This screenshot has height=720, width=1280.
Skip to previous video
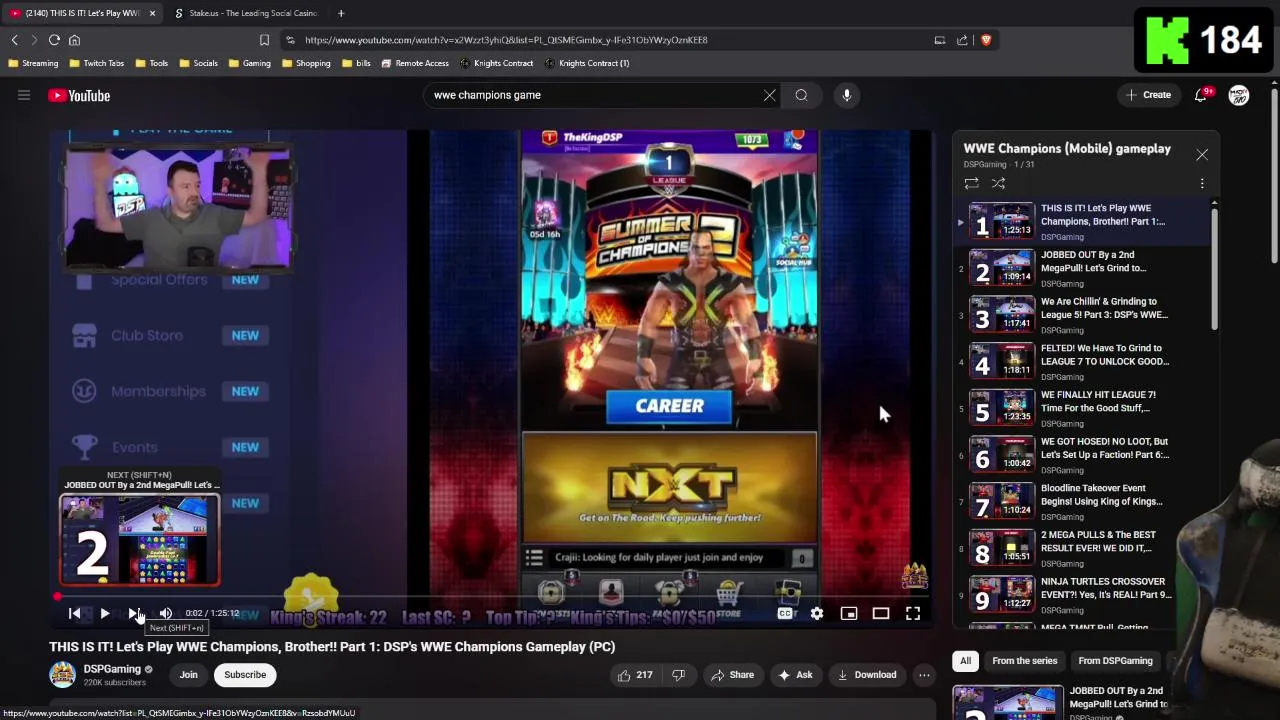click(x=74, y=613)
